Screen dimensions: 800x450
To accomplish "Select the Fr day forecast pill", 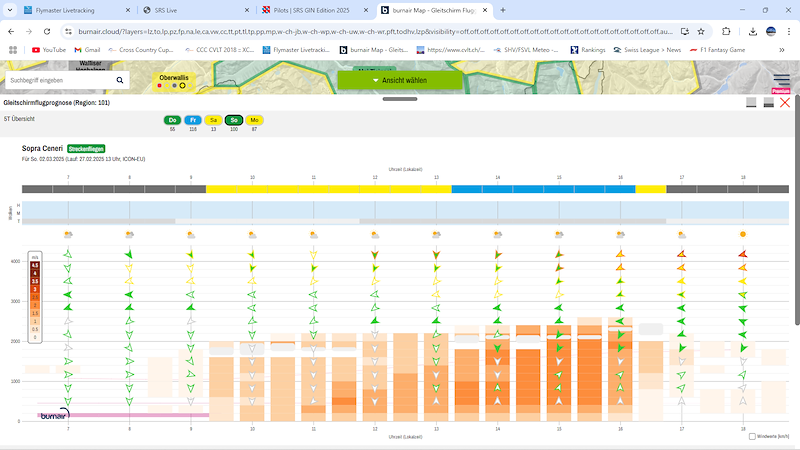I will pos(193,120).
